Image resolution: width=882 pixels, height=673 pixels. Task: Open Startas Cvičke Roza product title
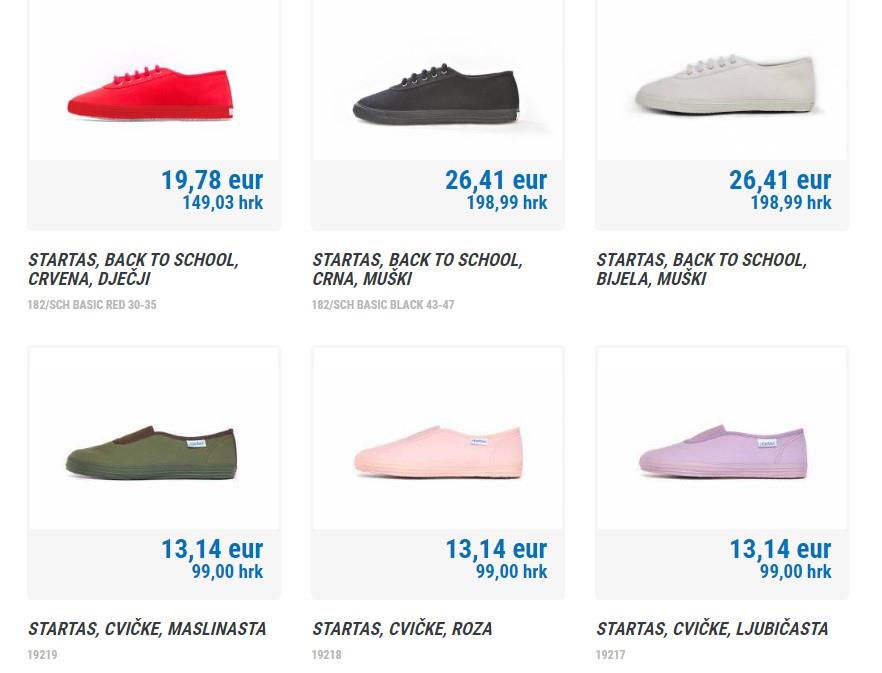(x=403, y=629)
